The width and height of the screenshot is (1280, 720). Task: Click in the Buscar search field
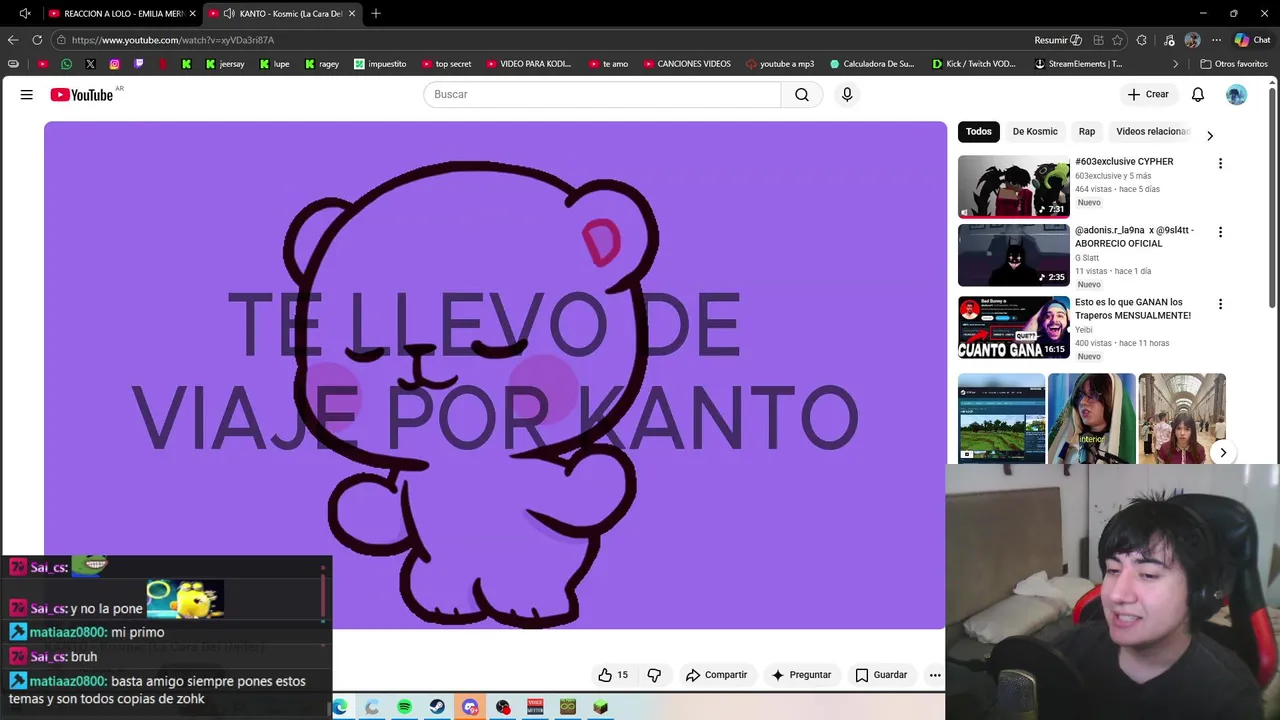point(602,94)
